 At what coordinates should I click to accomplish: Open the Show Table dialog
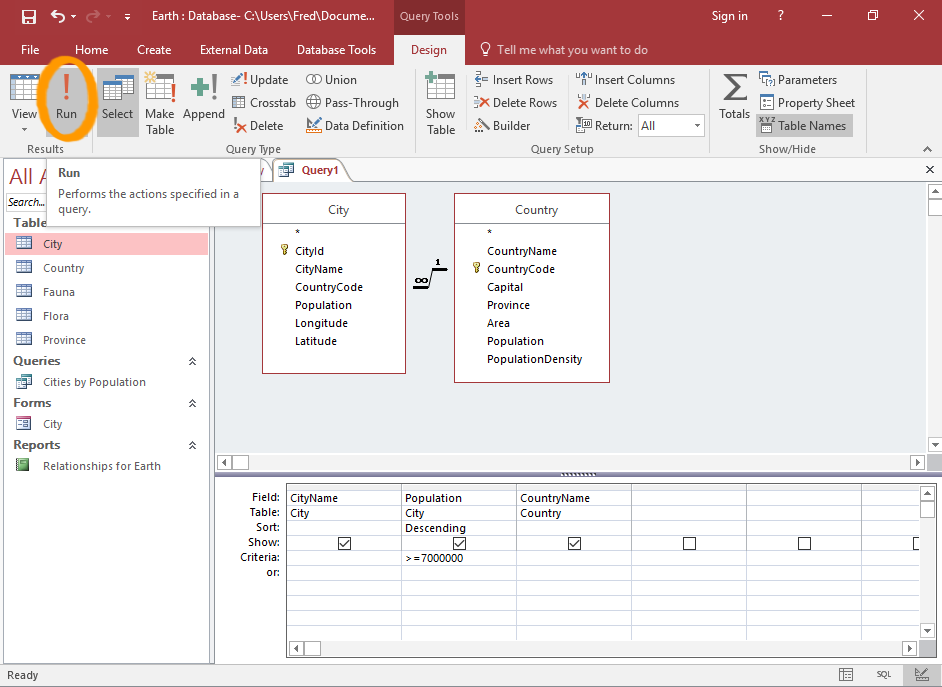(440, 103)
